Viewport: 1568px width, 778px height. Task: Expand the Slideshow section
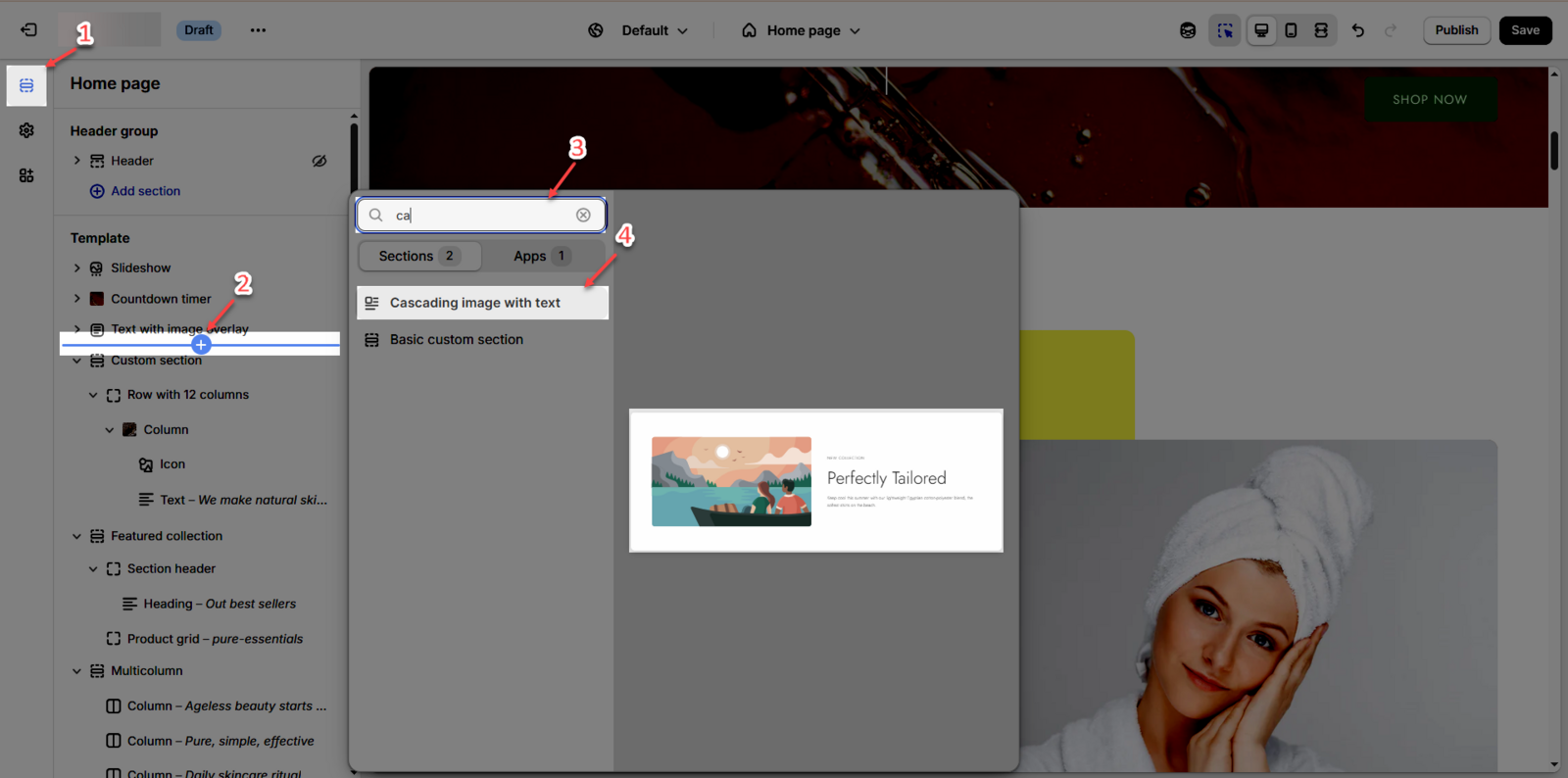click(x=77, y=268)
